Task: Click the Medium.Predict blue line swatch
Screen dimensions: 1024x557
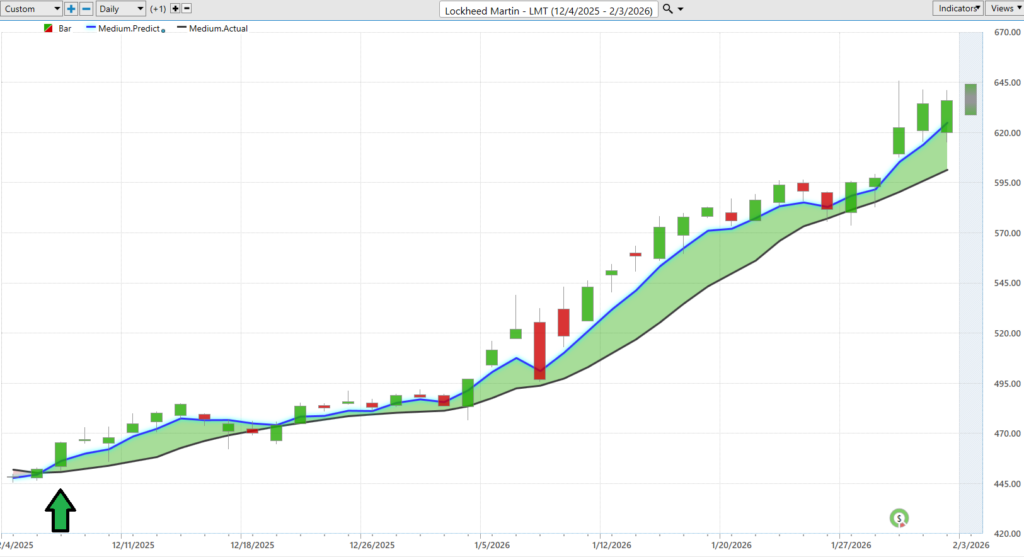Action: tap(91, 28)
